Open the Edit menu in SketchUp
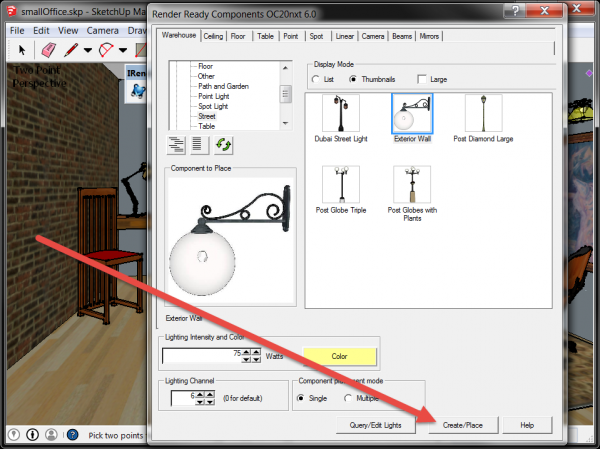The height and width of the screenshot is (449, 600). tap(41, 31)
